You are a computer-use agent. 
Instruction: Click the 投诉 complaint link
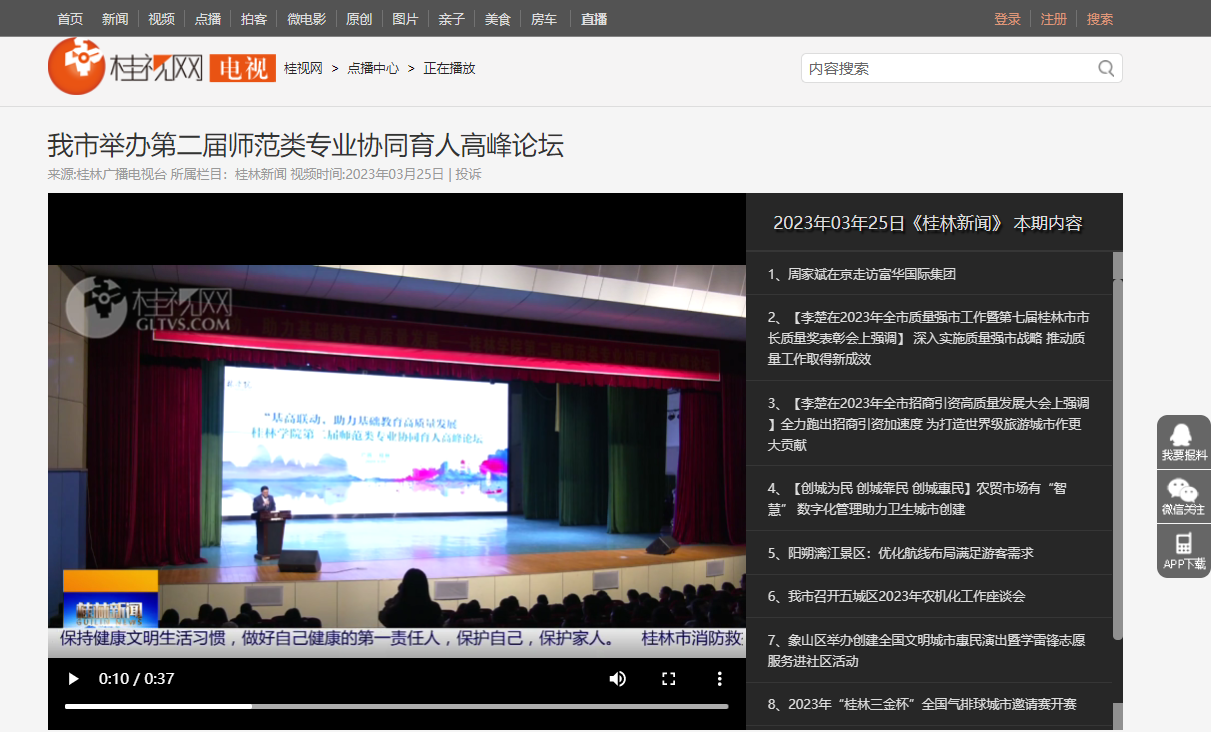tap(468, 174)
